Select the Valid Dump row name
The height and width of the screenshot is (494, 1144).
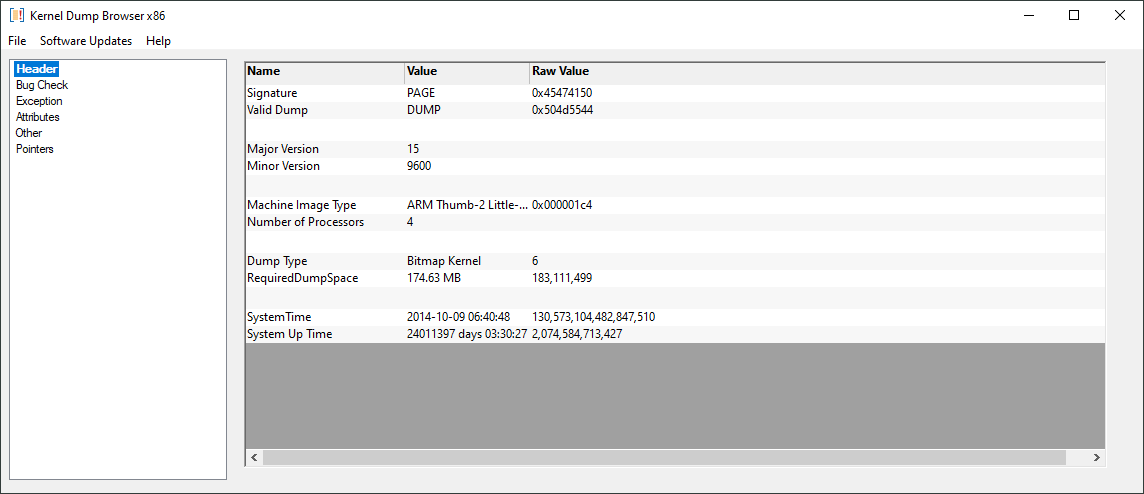[x=275, y=110]
